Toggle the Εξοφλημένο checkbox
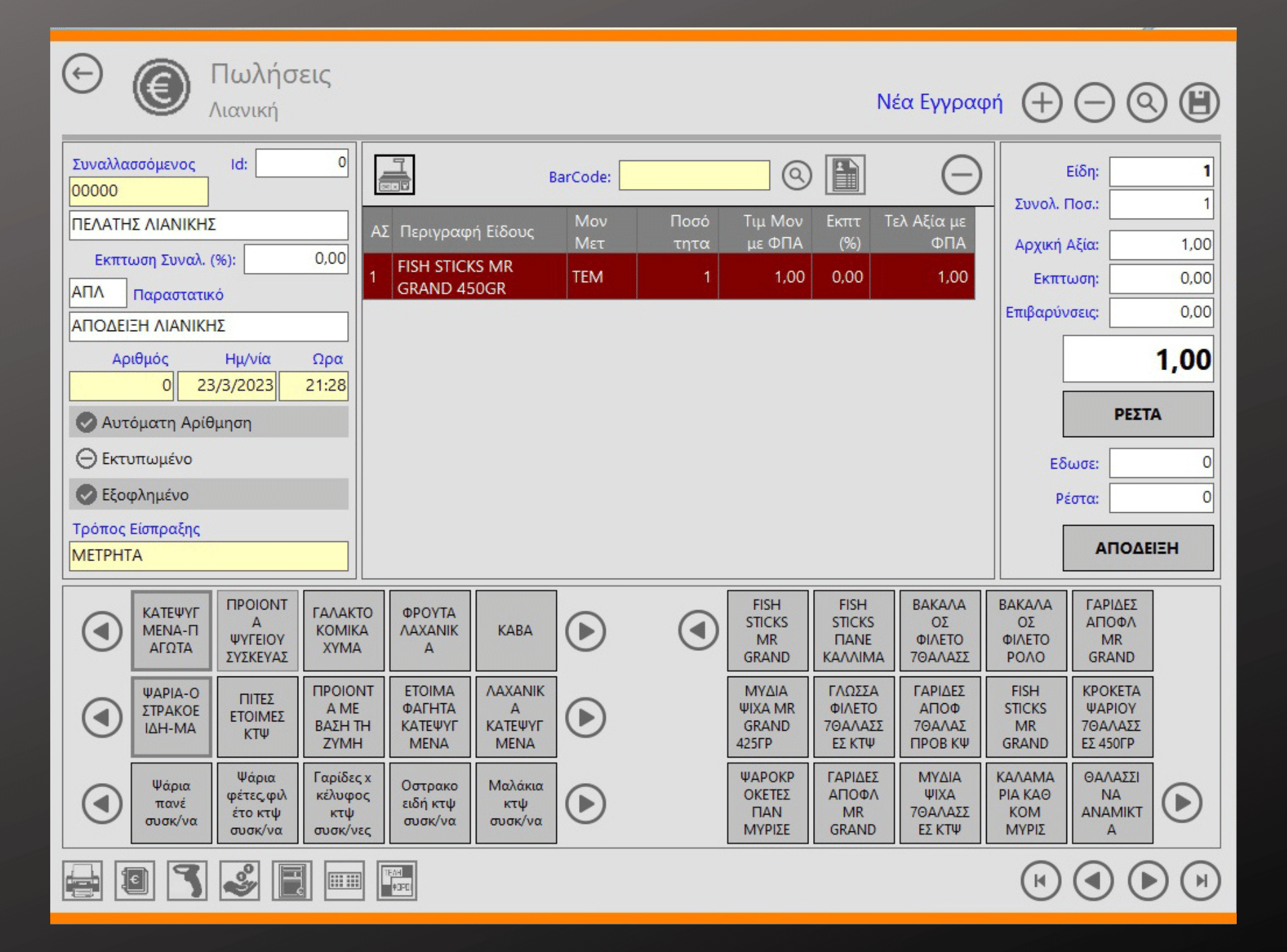The width and height of the screenshot is (1287, 952). click(x=86, y=495)
